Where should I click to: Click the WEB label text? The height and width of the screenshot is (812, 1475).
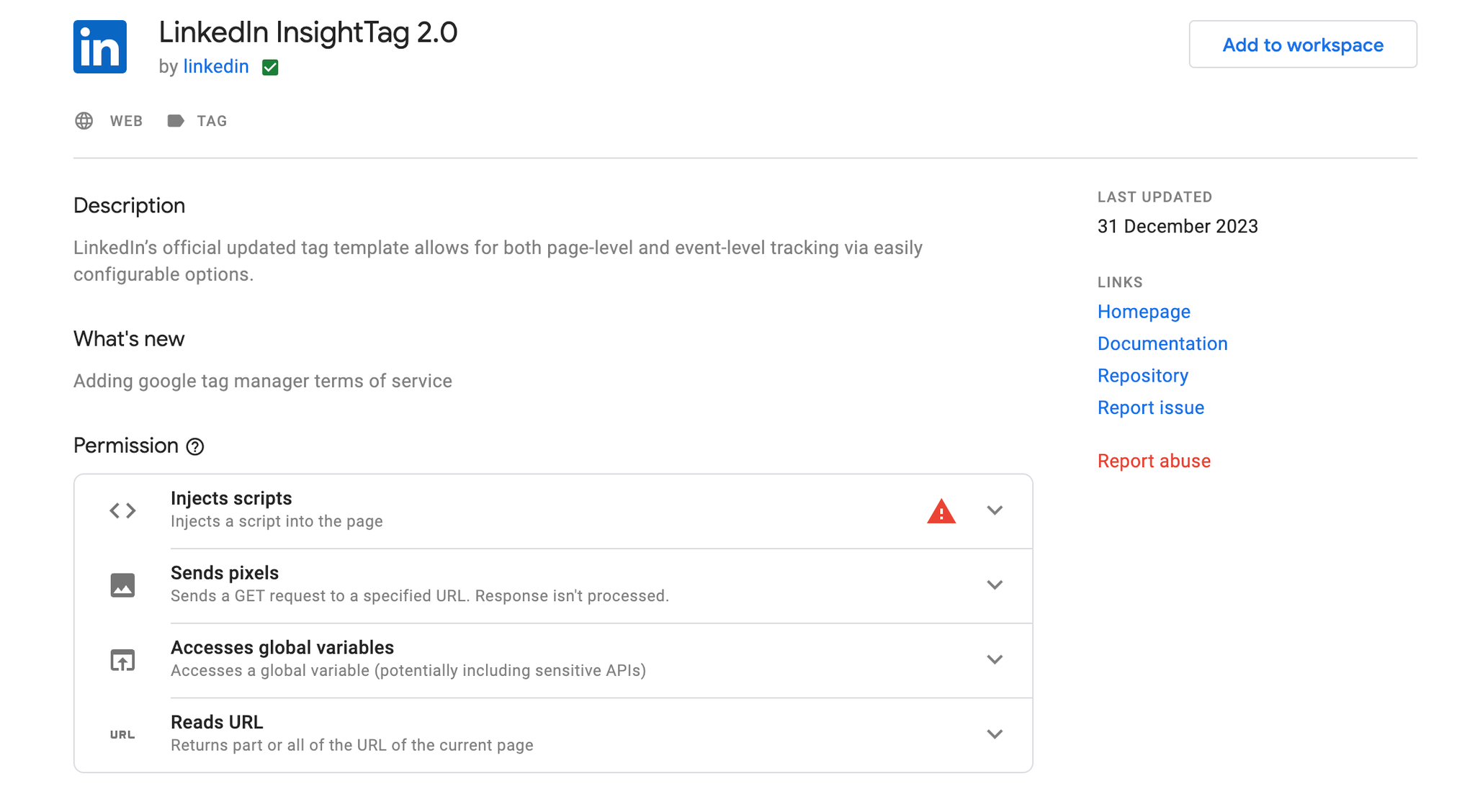click(126, 121)
